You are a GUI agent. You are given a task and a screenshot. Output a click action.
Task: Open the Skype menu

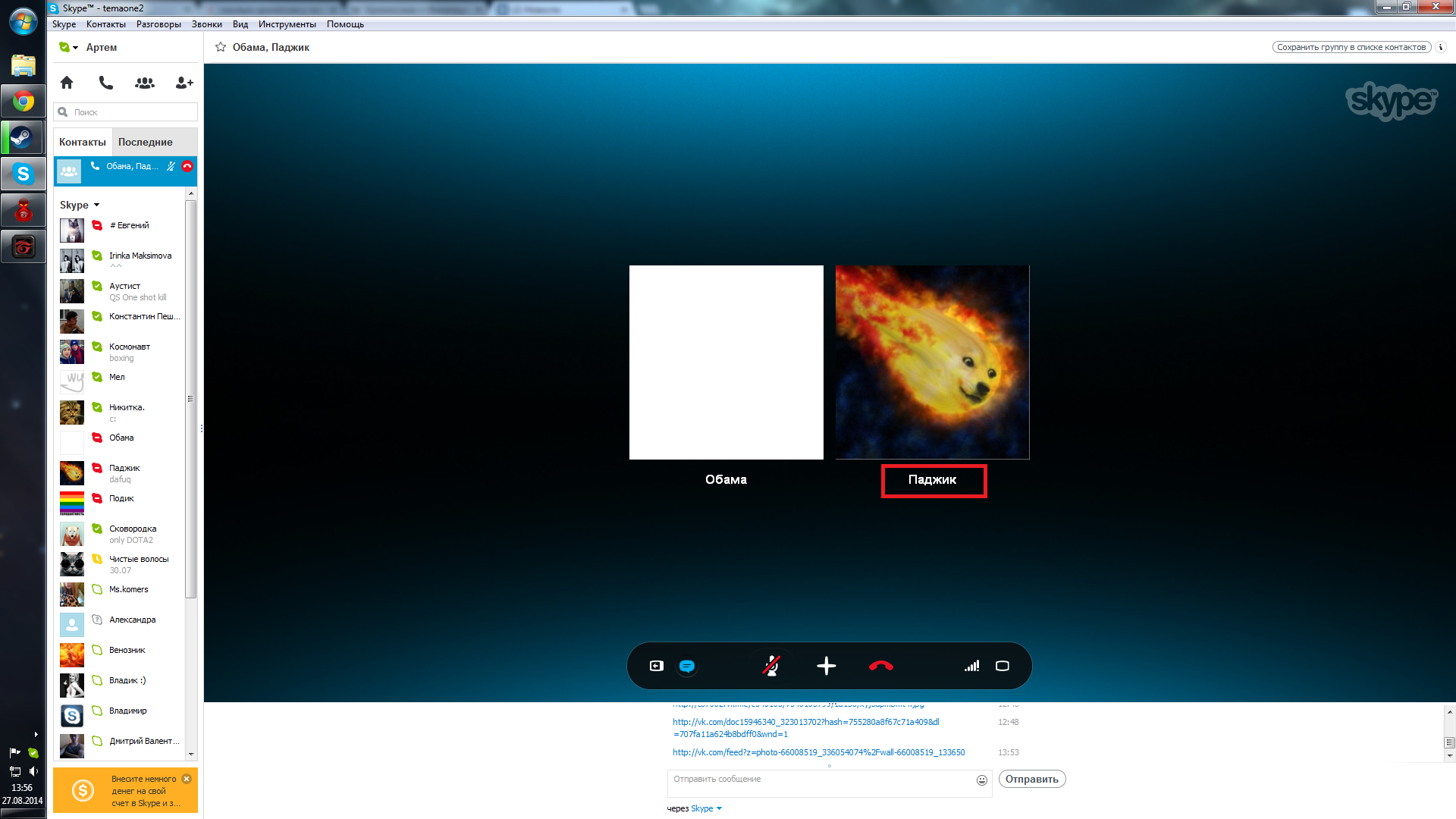[64, 24]
